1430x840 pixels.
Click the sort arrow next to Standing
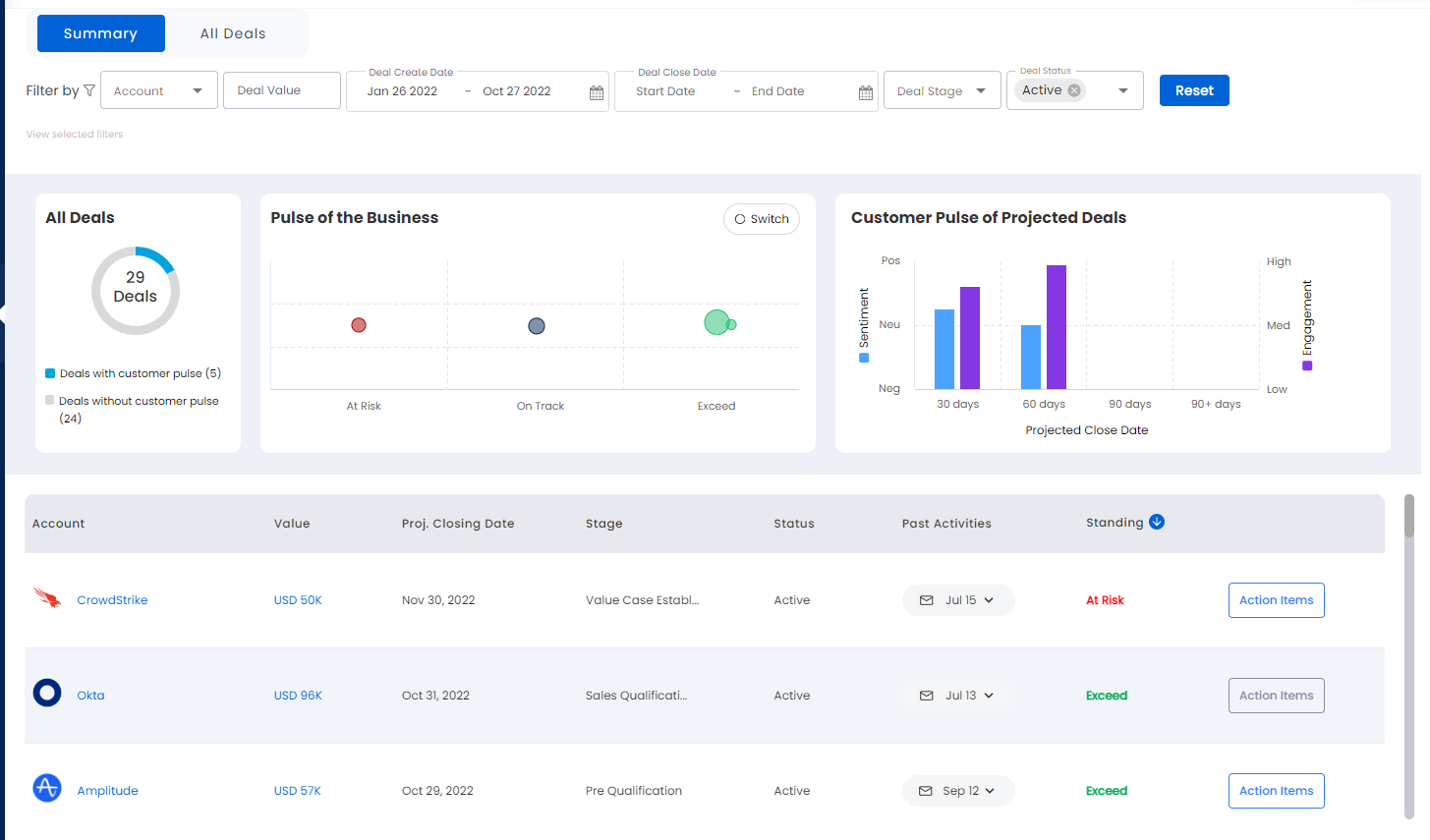coord(1157,522)
